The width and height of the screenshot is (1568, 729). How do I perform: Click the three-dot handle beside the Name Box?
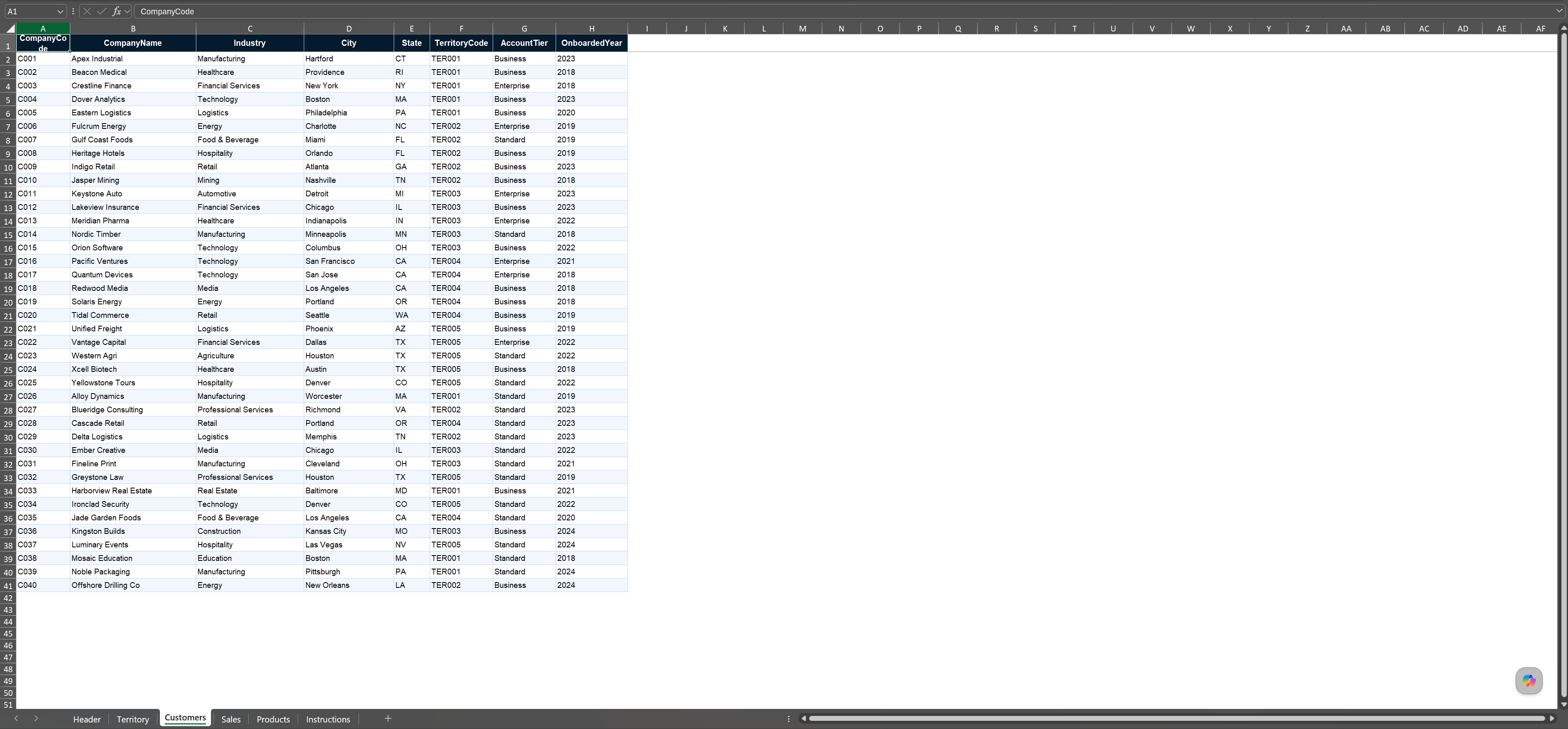(x=73, y=11)
